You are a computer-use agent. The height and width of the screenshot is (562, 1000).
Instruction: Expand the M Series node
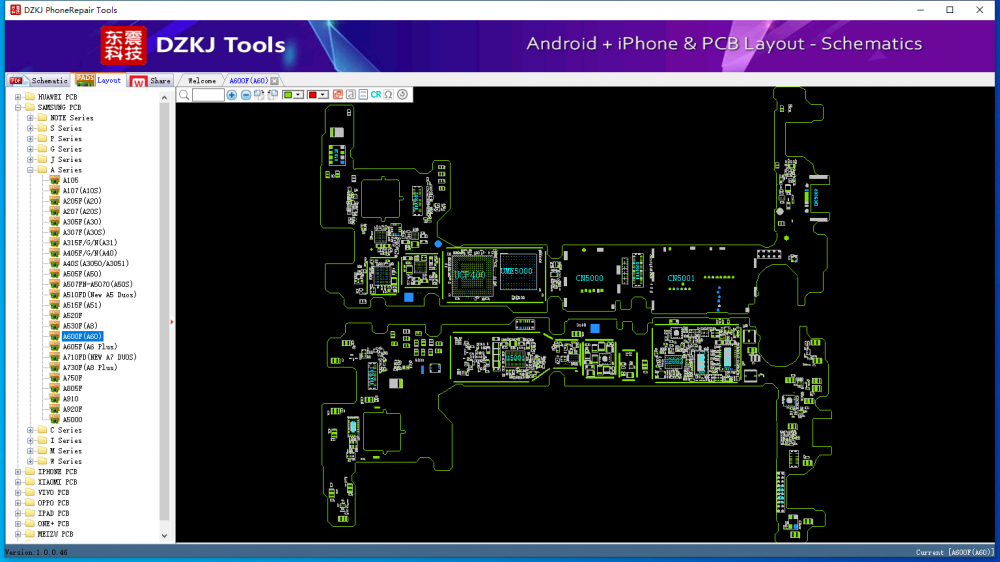(30, 451)
